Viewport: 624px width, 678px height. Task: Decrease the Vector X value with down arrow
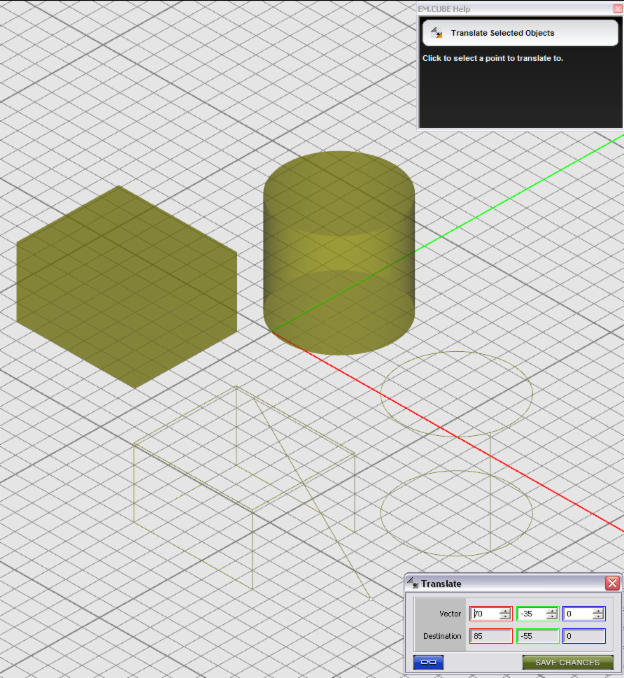(x=506, y=618)
